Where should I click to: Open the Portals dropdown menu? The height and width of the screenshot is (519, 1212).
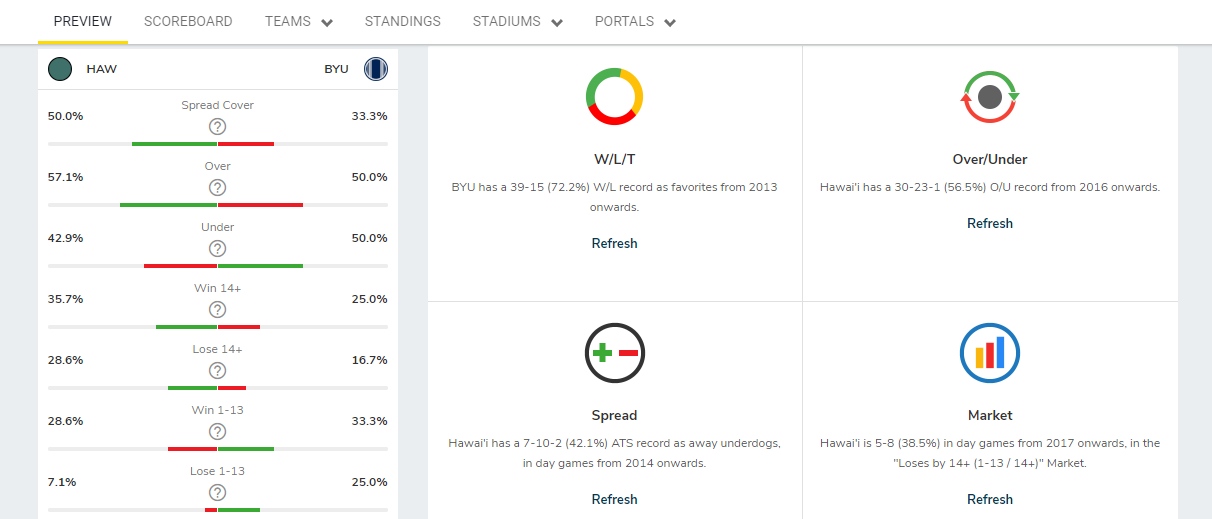pos(635,22)
